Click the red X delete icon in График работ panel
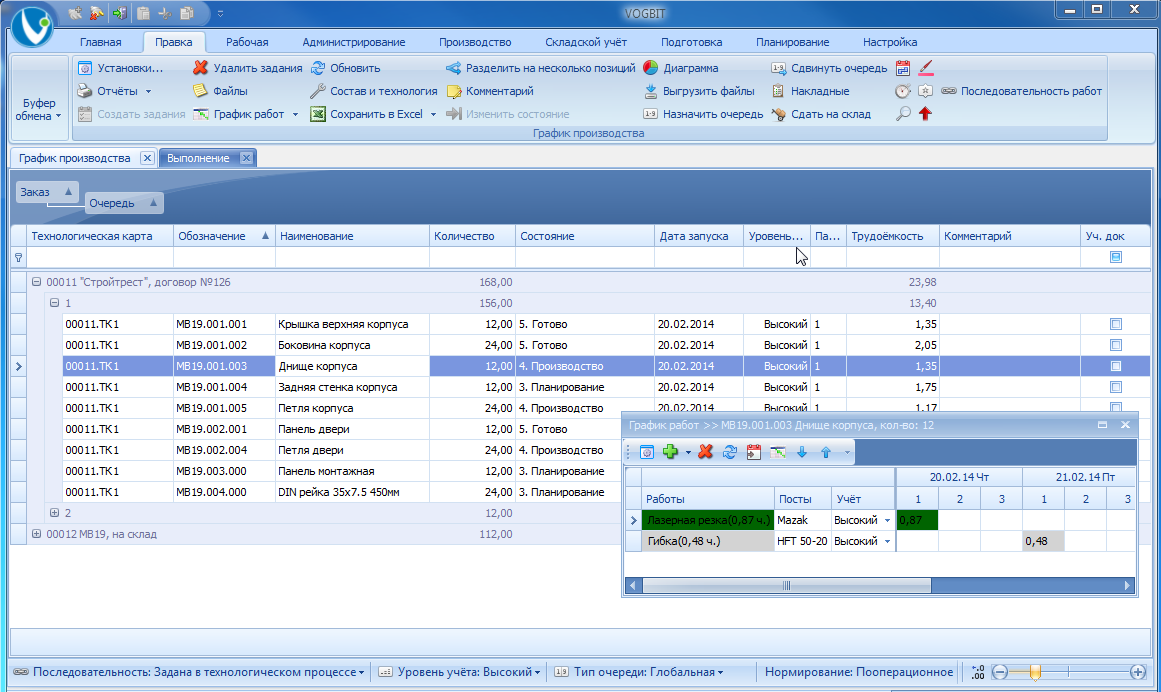Viewport: 1161px width, 692px height. point(706,451)
